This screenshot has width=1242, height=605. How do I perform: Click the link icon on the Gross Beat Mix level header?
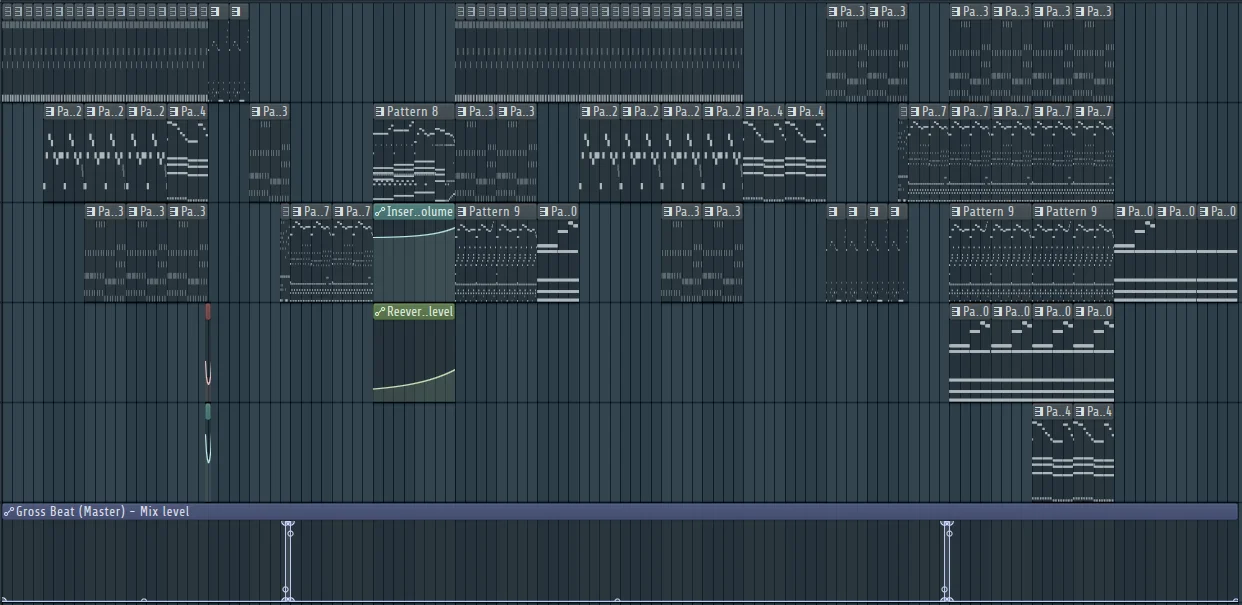[9, 511]
